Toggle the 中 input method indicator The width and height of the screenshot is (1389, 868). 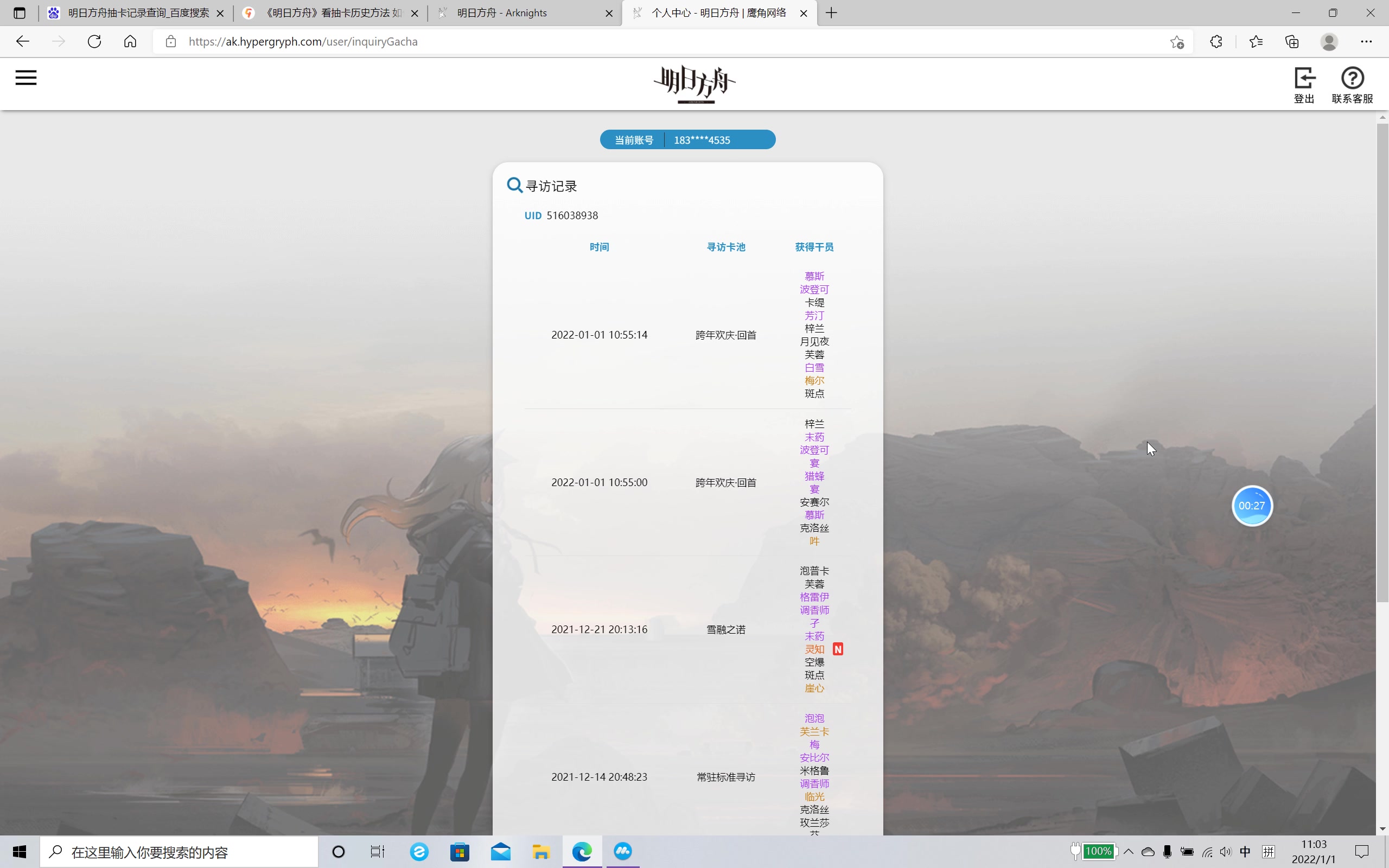pos(1245,851)
